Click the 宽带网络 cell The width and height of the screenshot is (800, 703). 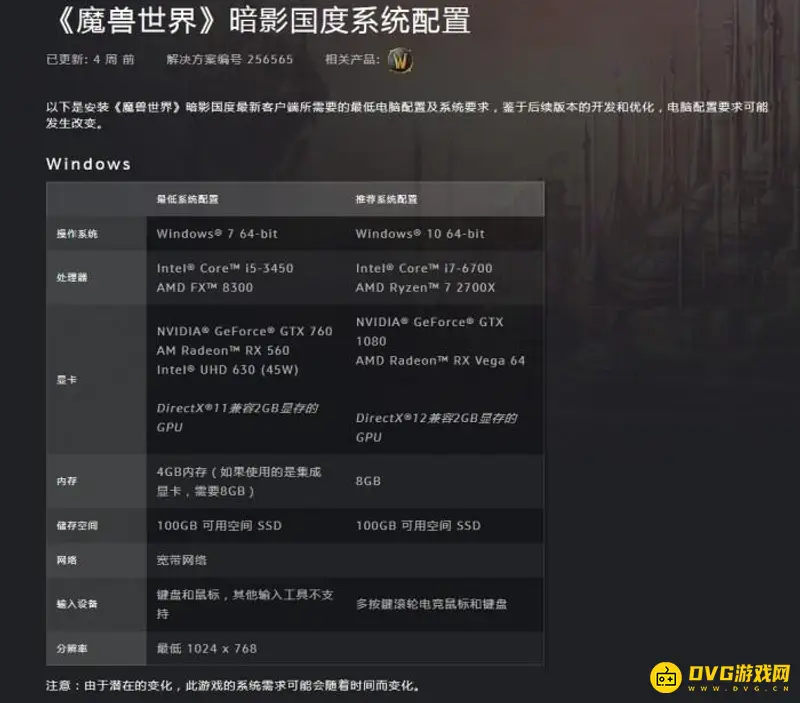tap(181, 561)
